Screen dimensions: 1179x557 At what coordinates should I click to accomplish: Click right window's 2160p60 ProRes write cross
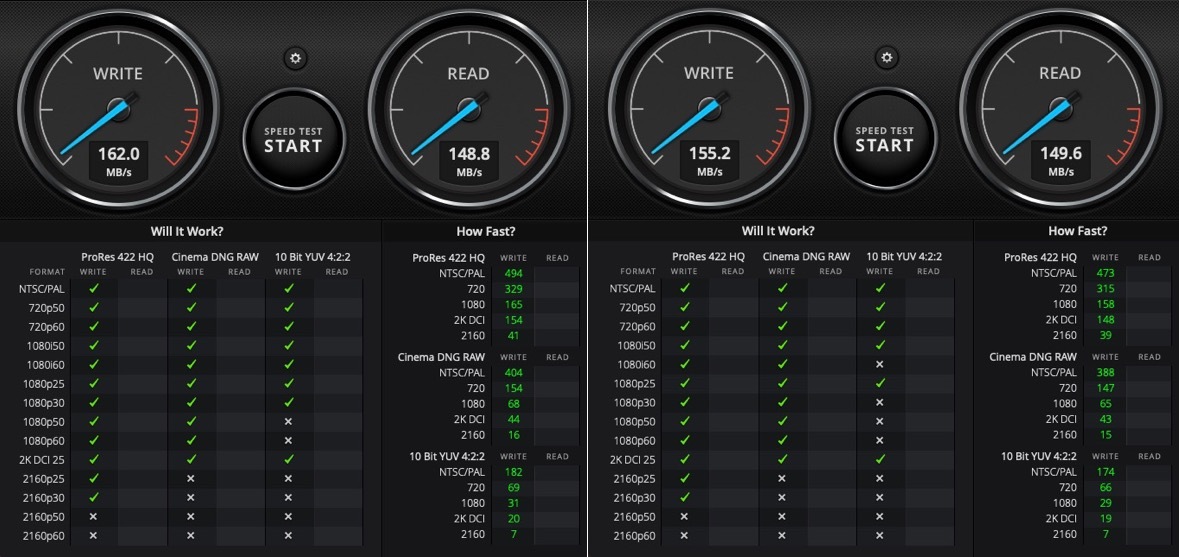685,536
